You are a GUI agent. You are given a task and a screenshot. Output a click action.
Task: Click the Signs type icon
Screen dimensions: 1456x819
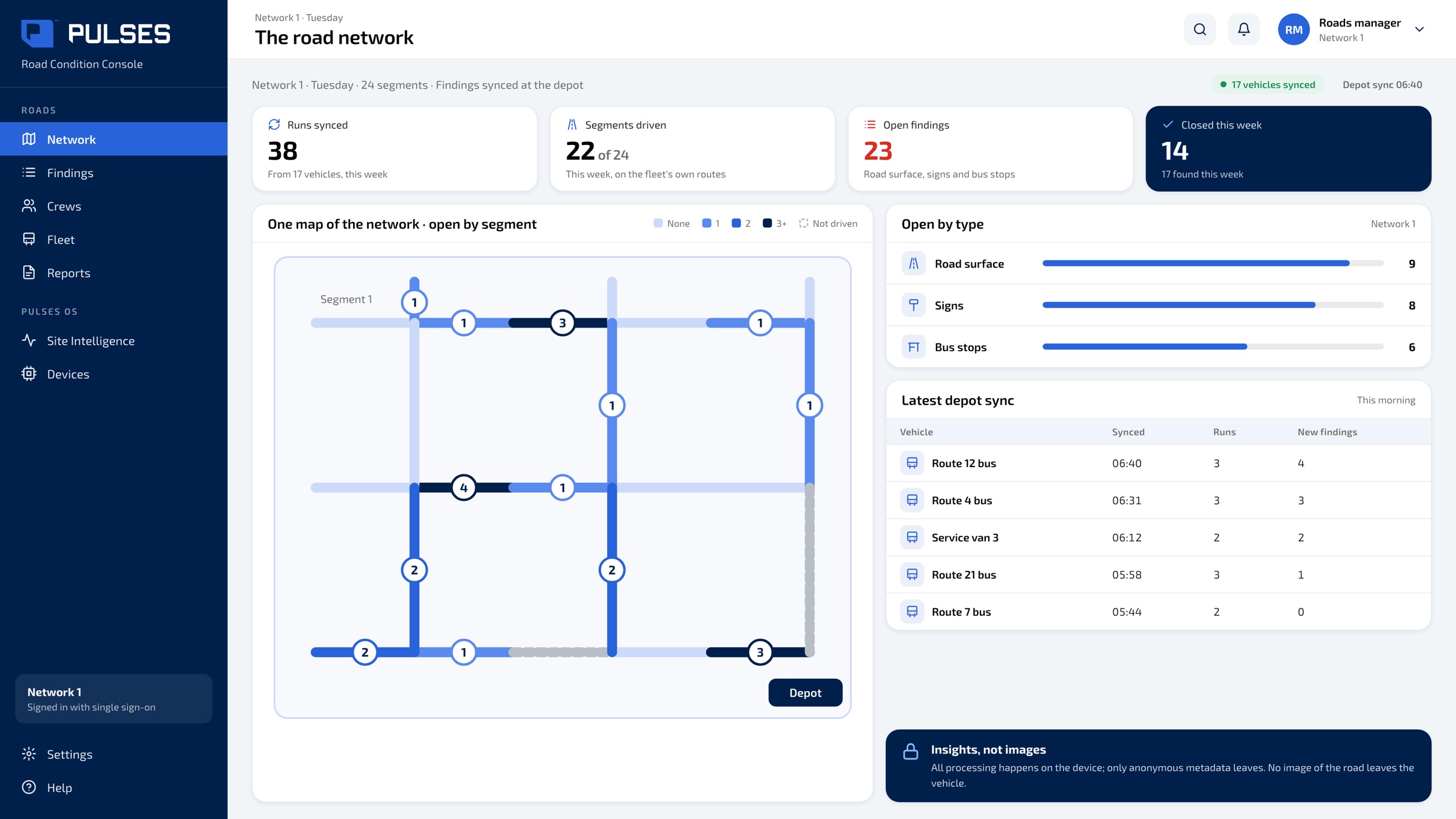coord(913,305)
